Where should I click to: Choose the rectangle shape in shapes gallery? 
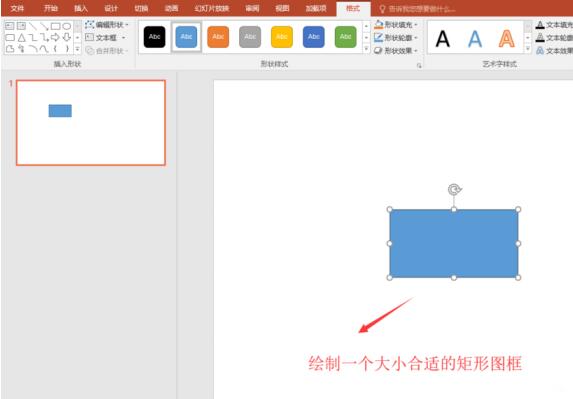tap(56, 26)
